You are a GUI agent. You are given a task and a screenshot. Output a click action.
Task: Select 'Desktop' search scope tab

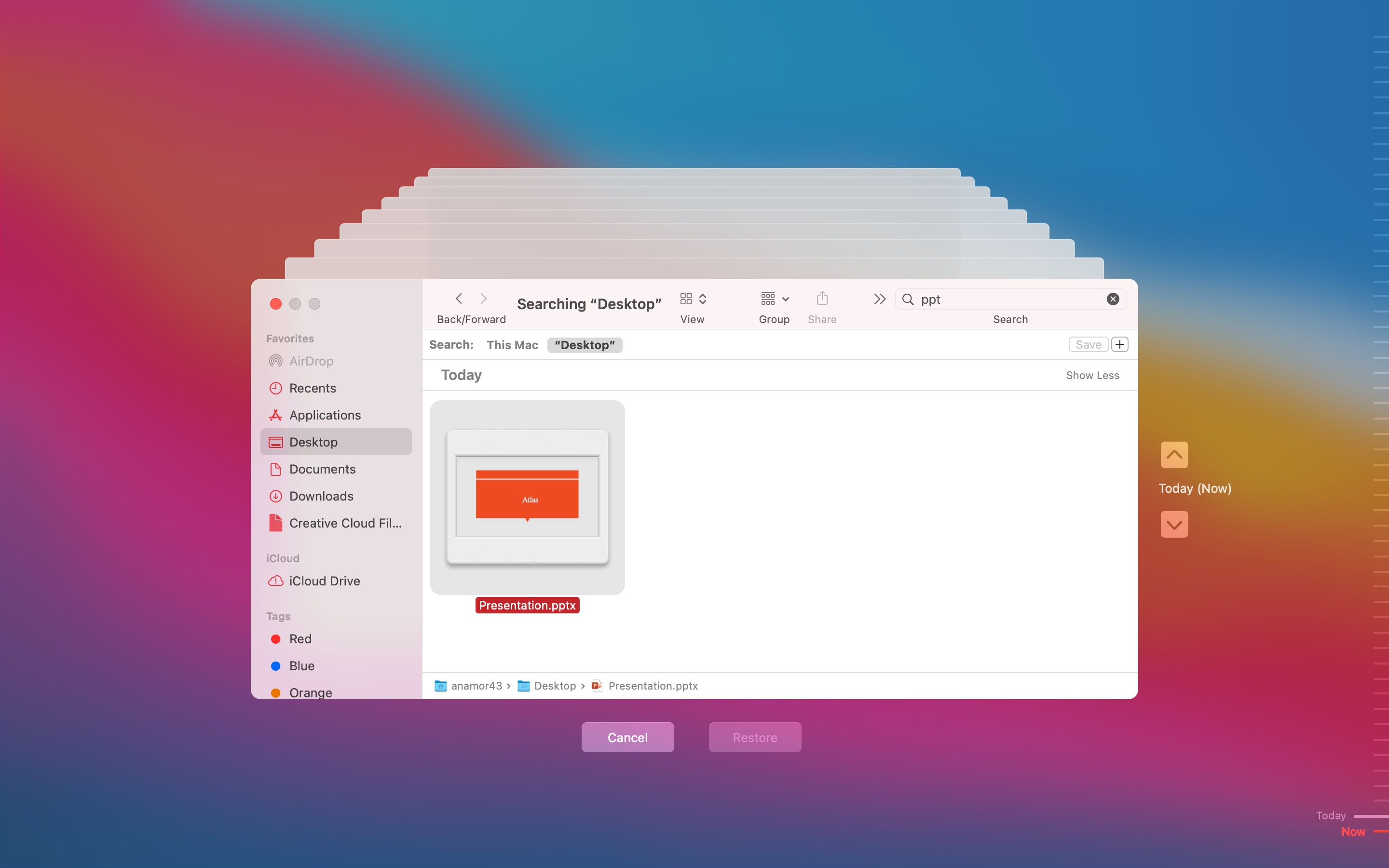(585, 344)
